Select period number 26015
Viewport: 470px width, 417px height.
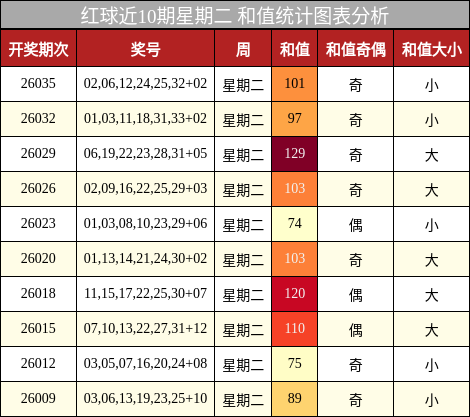38,328
